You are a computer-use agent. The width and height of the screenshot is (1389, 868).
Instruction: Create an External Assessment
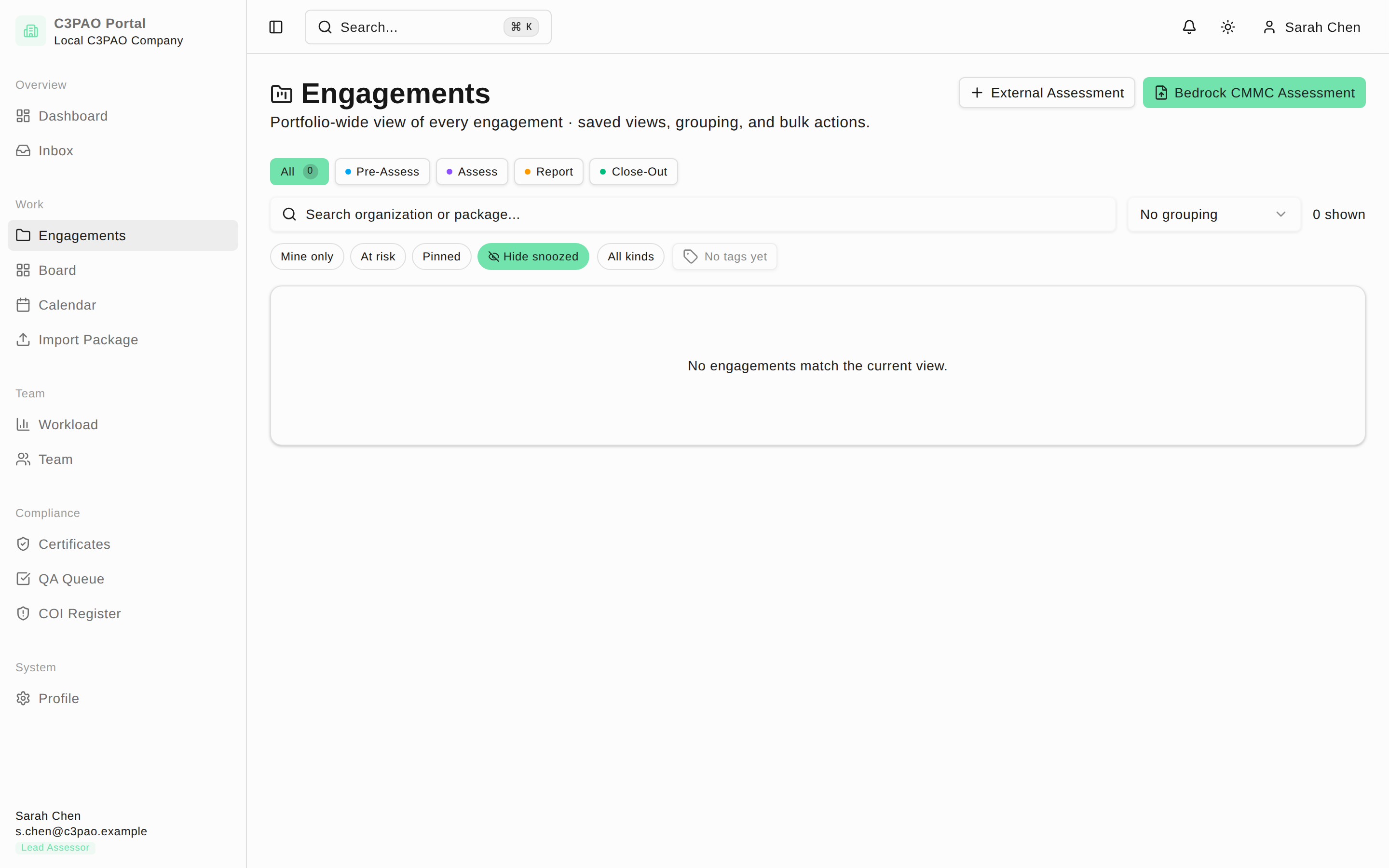1047,93
